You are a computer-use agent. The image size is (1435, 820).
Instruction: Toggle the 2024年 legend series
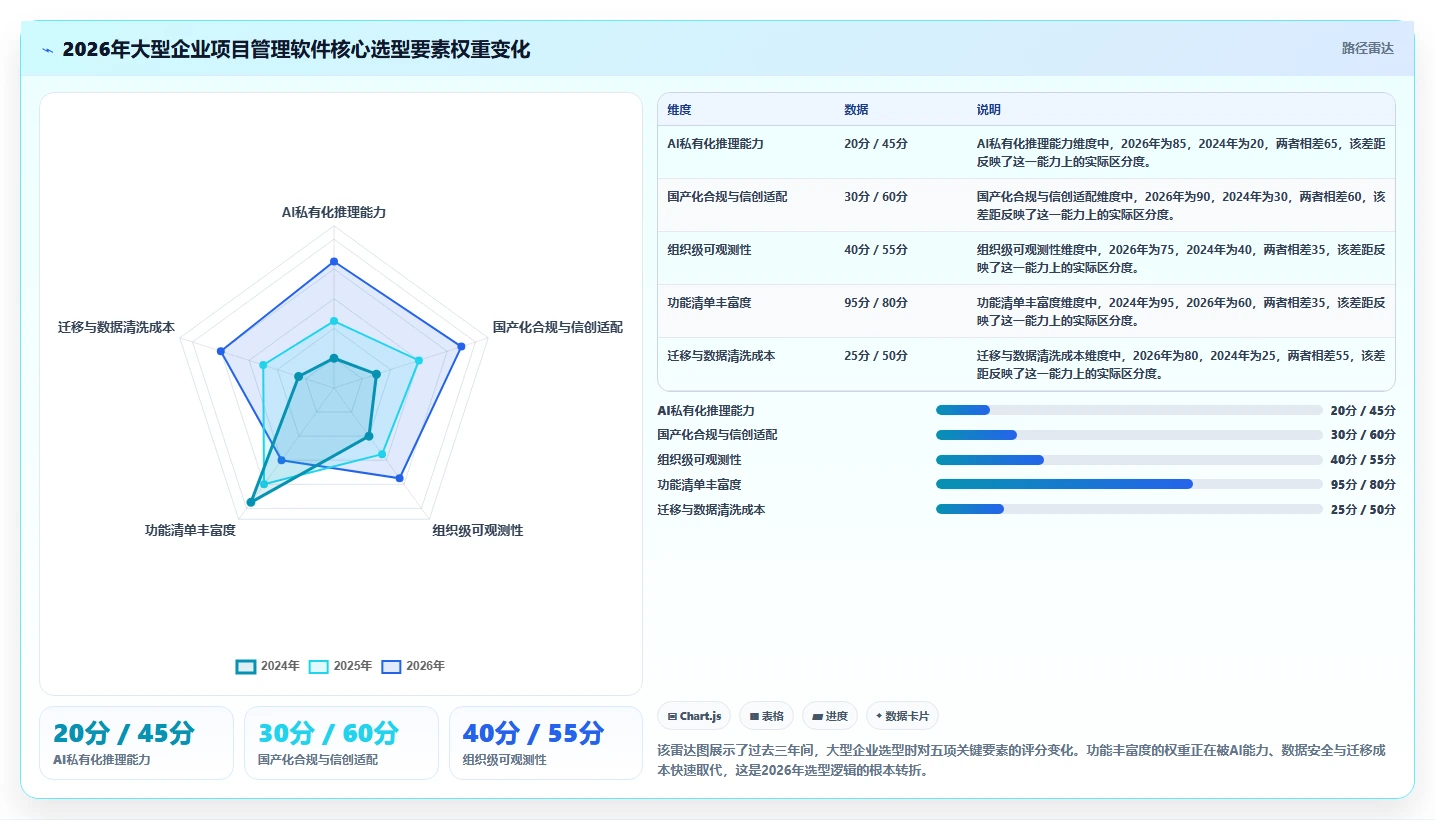click(268, 666)
